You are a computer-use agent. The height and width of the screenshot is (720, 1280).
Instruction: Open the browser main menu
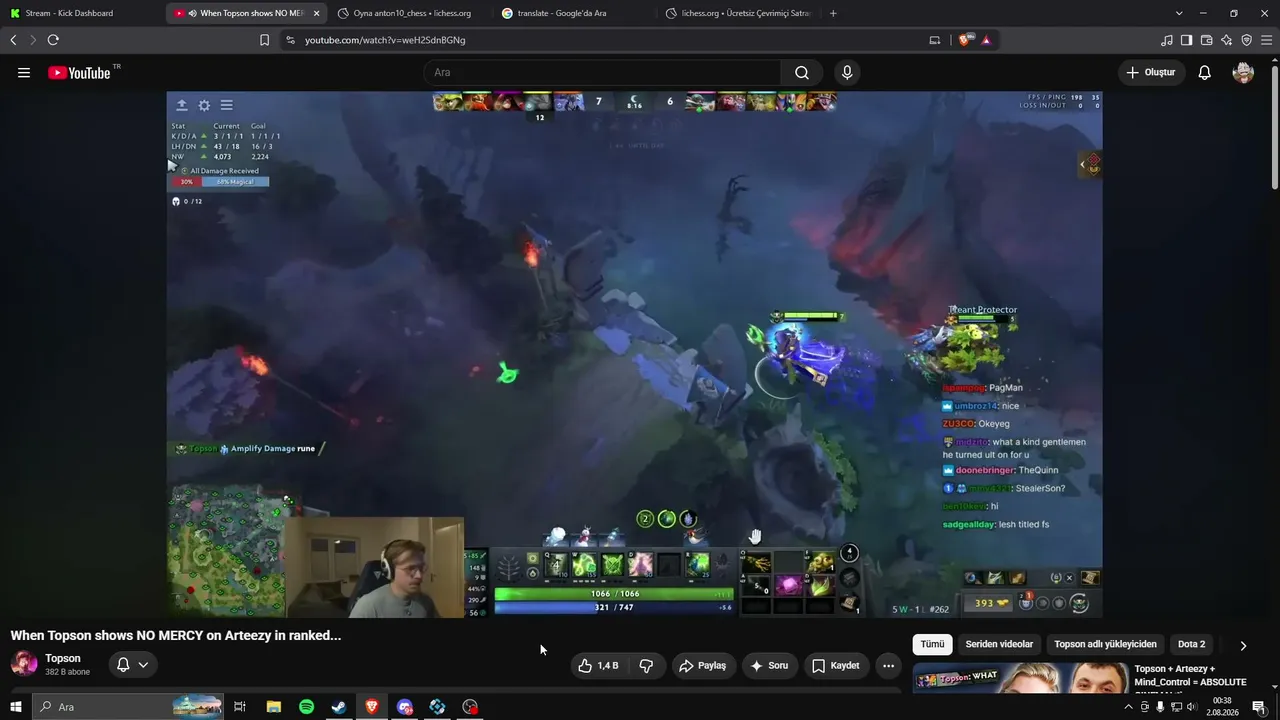click(x=1267, y=40)
